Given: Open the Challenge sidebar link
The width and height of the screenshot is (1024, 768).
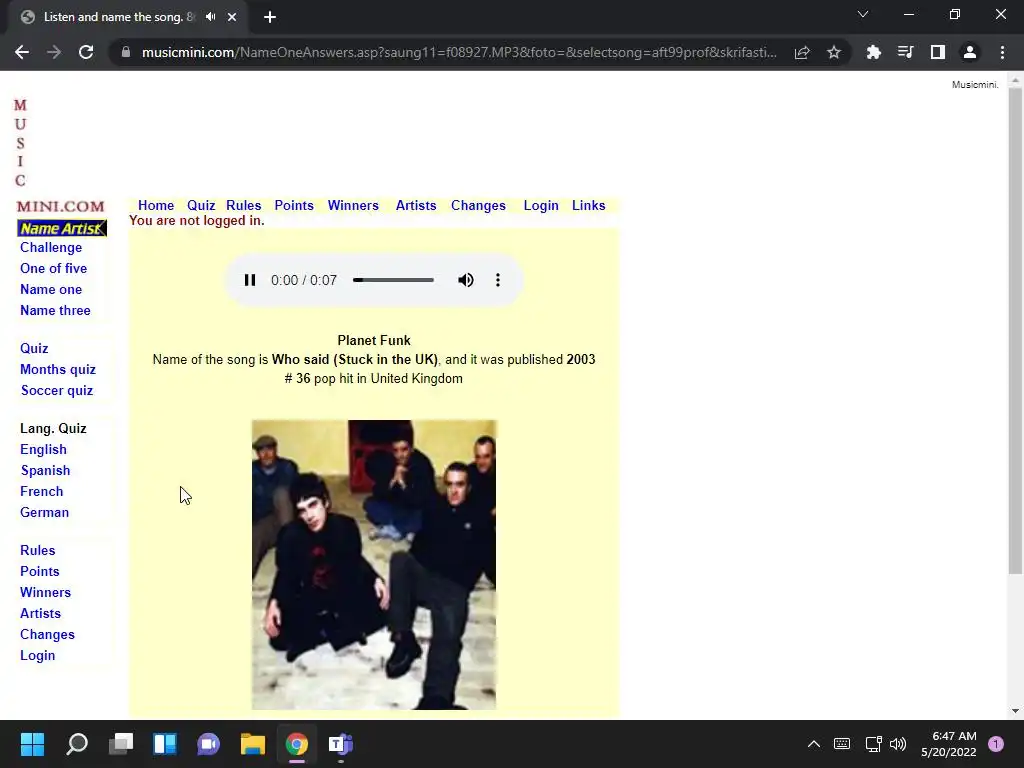Looking at the screenshot, I should click(x=51, y=248).
